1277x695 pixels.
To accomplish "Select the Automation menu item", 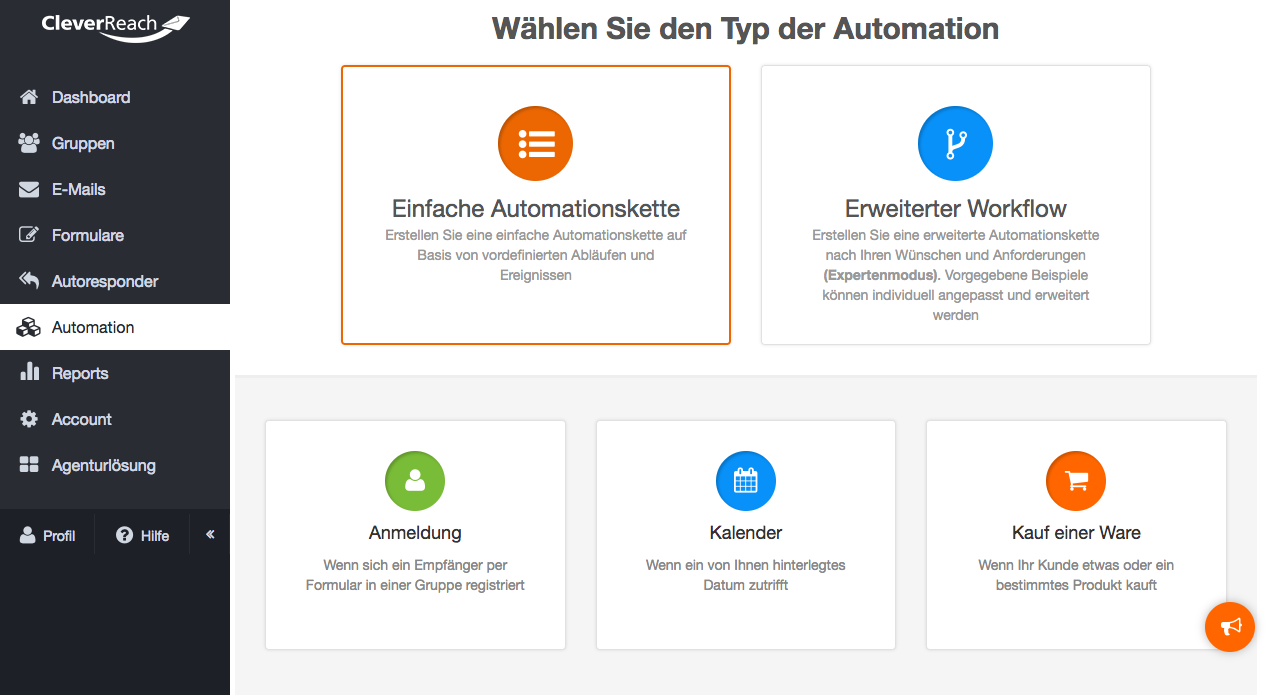I will tap(115, 327).
